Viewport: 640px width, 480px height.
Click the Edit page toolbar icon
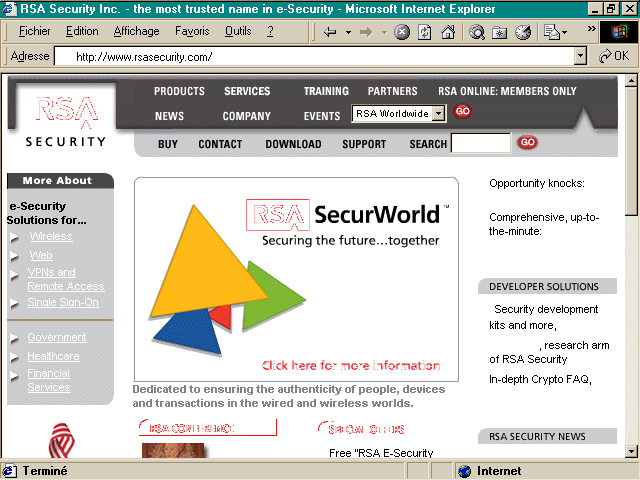coord(551,32)
